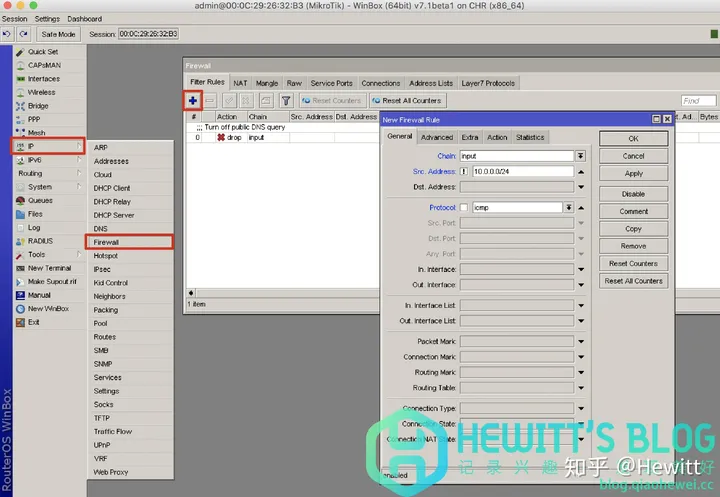
Task: Open the Protocol dropdown list
Action: [568, 208]
